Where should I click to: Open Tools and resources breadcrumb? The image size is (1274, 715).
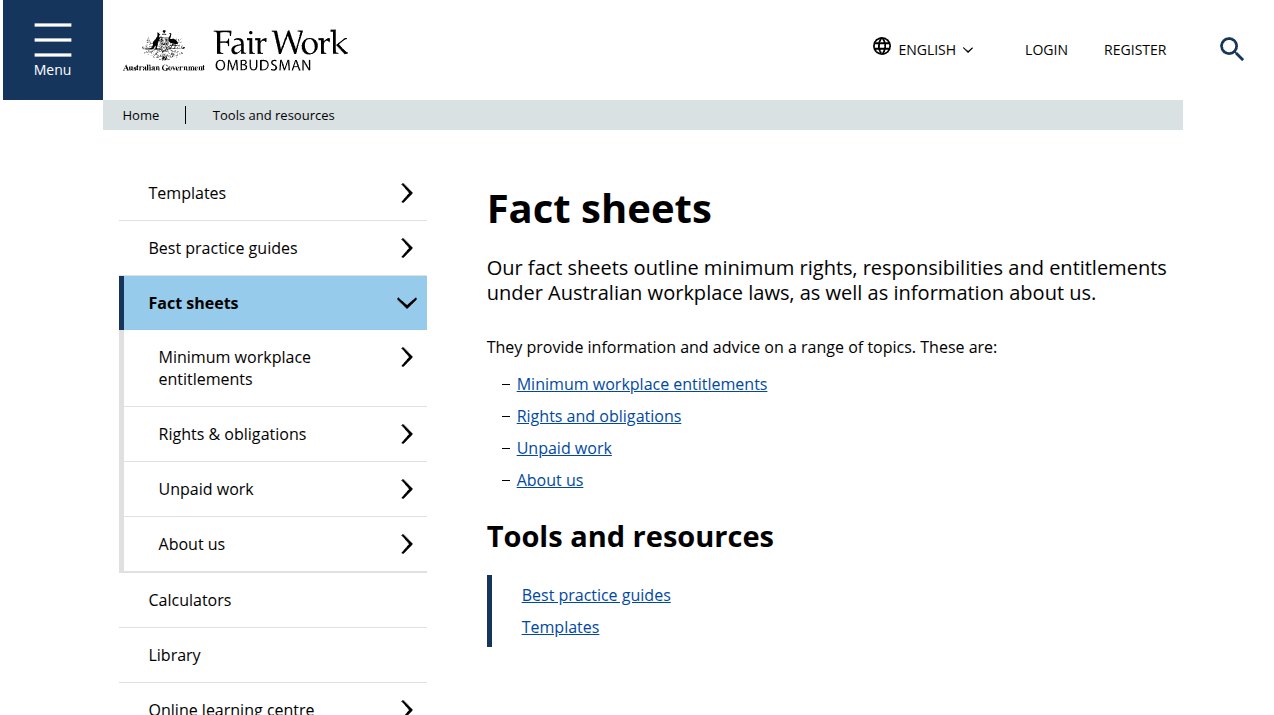[273, 115]
